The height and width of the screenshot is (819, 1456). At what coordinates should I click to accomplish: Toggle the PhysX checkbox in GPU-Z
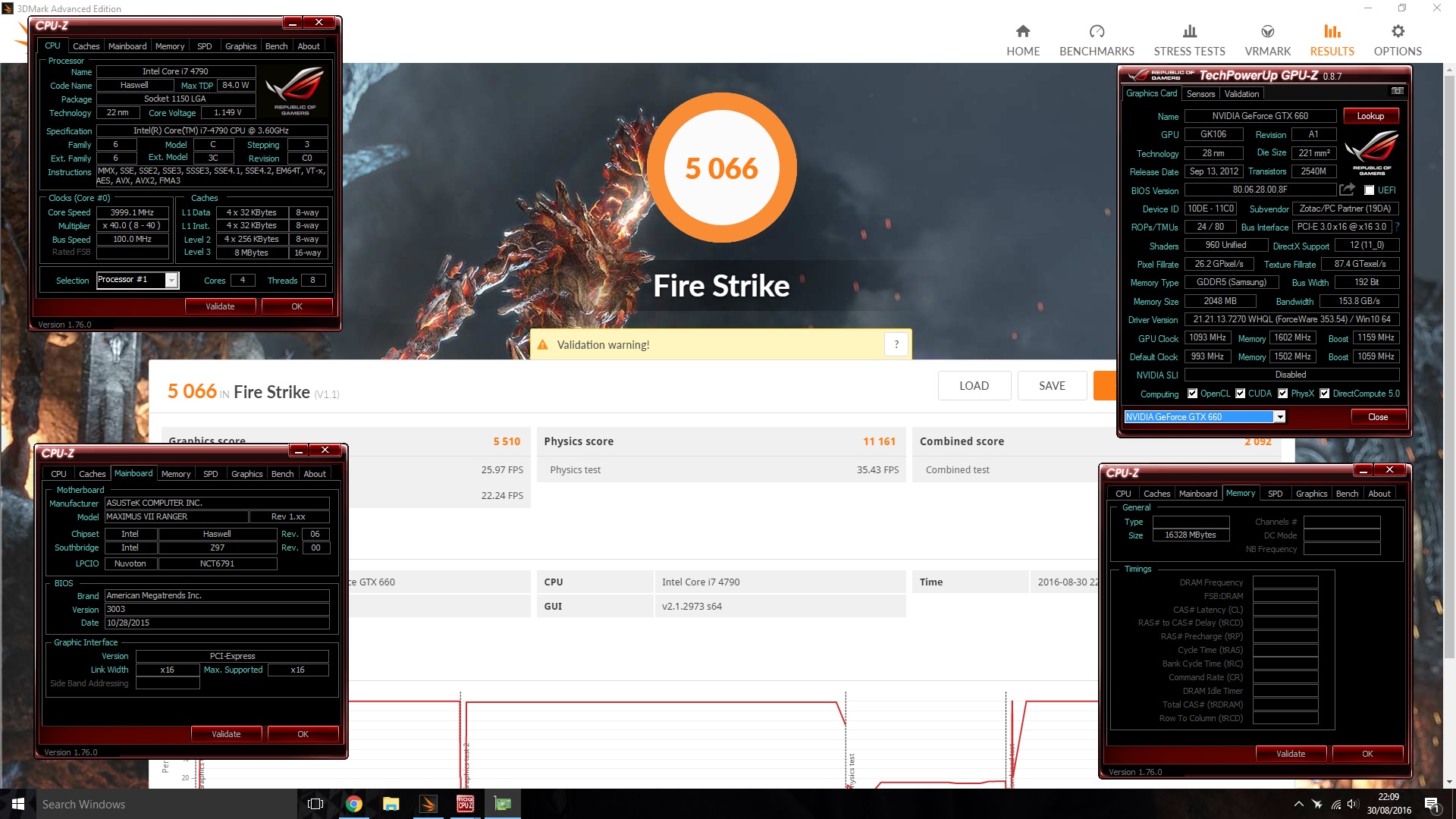(x=1282, y=394)
